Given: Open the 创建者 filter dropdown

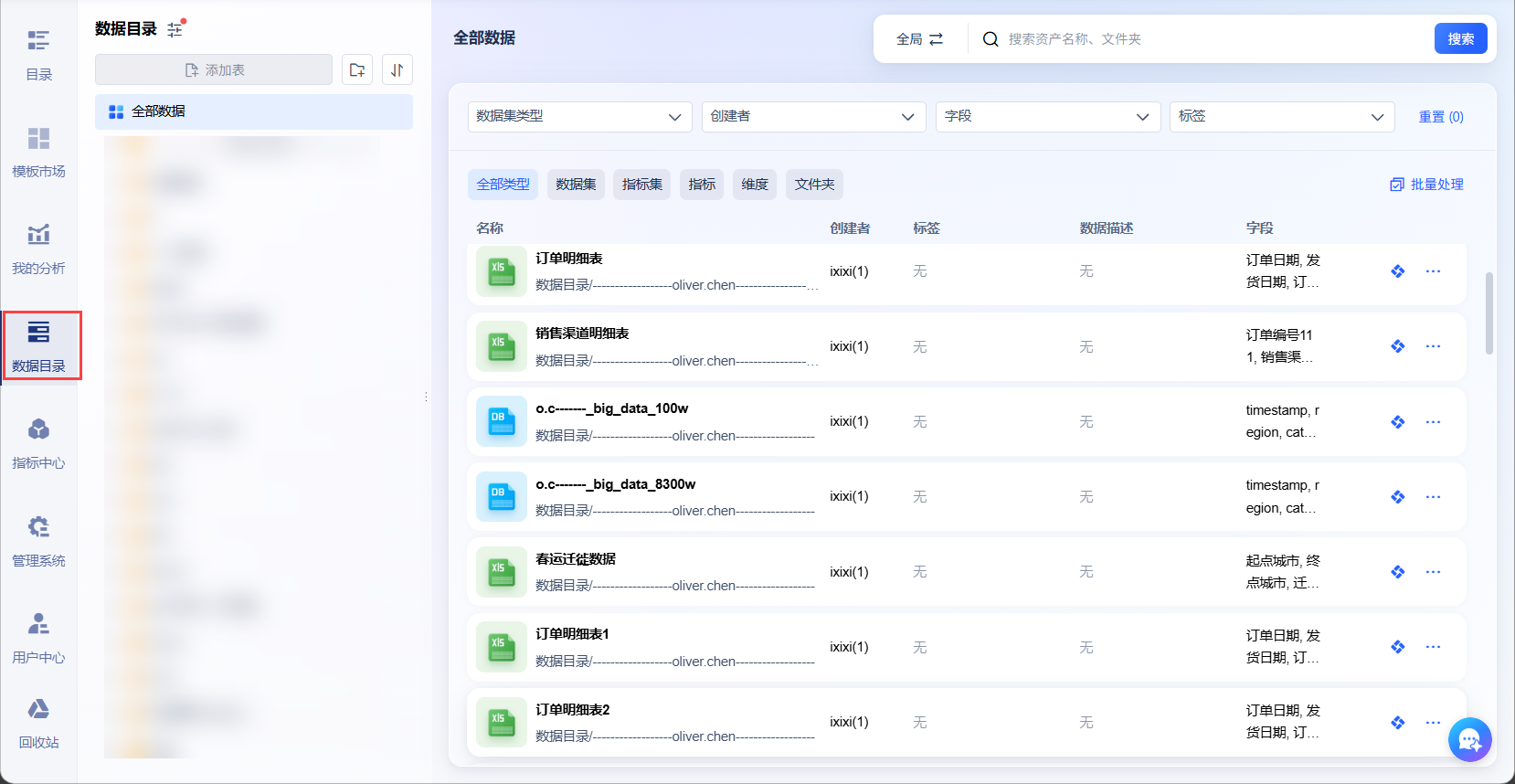Looking at the screenshot, I should [x=812, y=116].
